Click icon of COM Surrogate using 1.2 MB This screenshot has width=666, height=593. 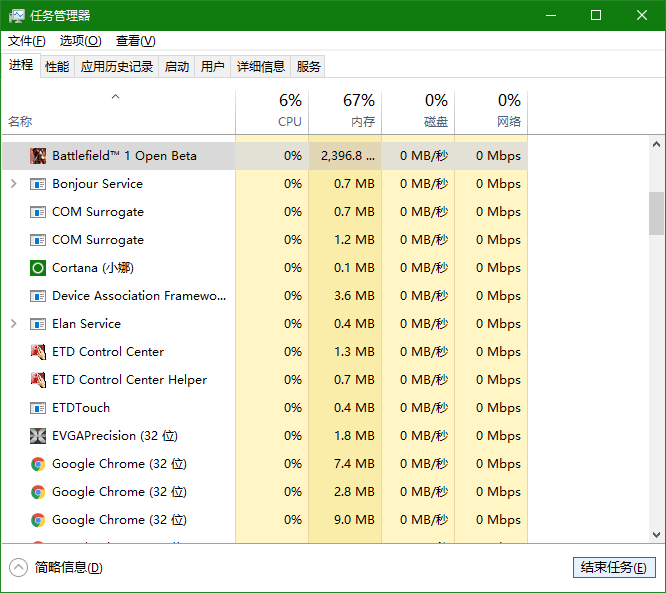[x=38, y=240]
